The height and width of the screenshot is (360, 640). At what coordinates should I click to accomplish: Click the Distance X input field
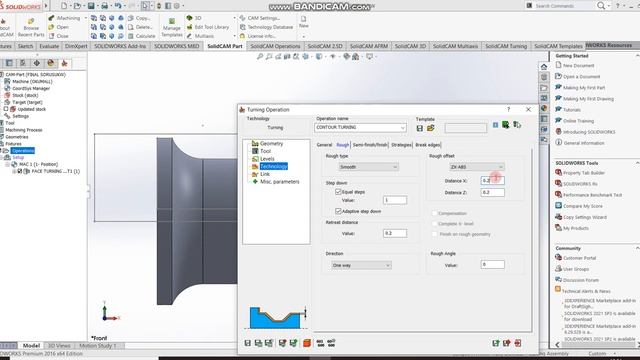pyautogui.click(x=493, y=180)
